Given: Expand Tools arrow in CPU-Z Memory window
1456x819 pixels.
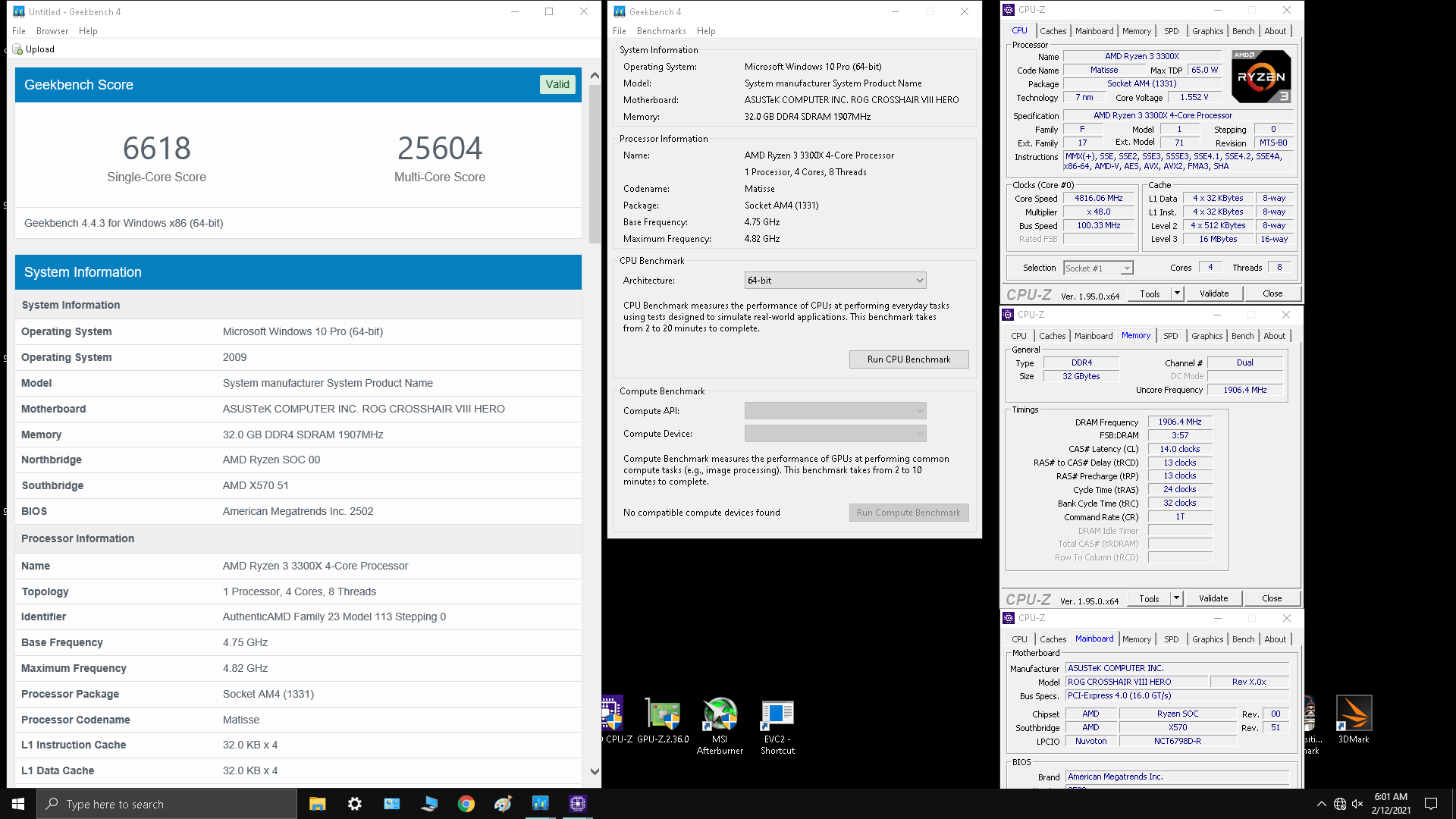Looking at the screenshot, I should click(x=1176, y=598).
